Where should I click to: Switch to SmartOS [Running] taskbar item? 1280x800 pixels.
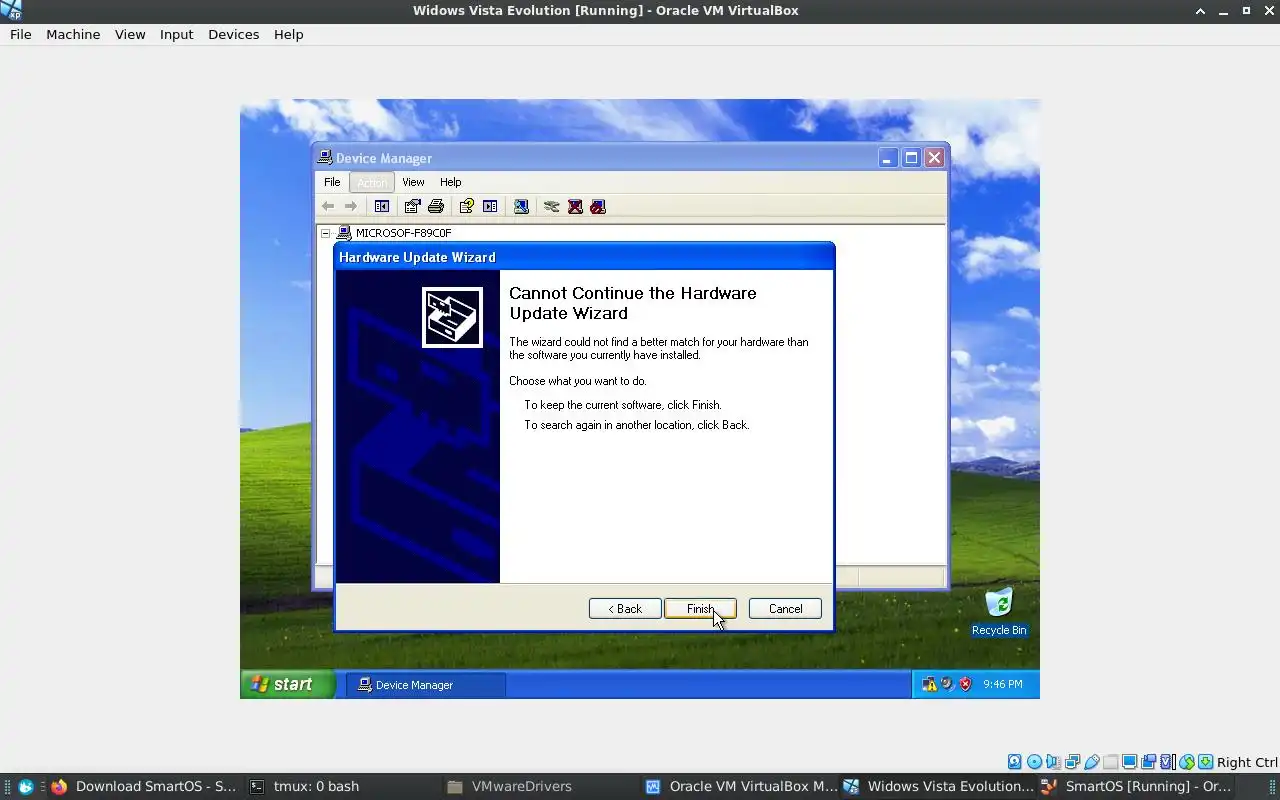1136,786
